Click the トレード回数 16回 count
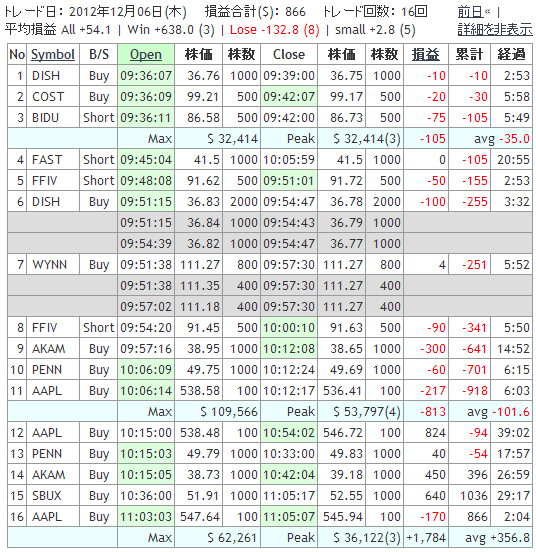 pyautogui.click(x=375, y=12)
